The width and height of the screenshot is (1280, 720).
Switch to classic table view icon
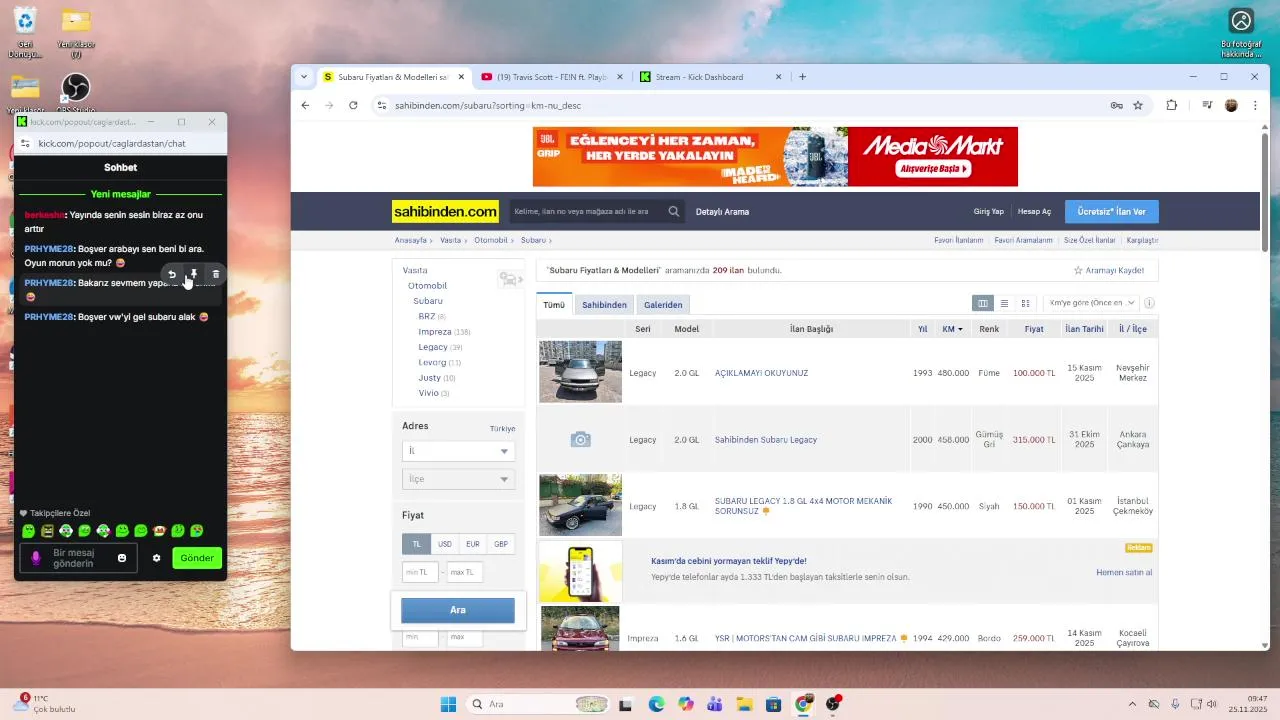(x=983, y=303)
